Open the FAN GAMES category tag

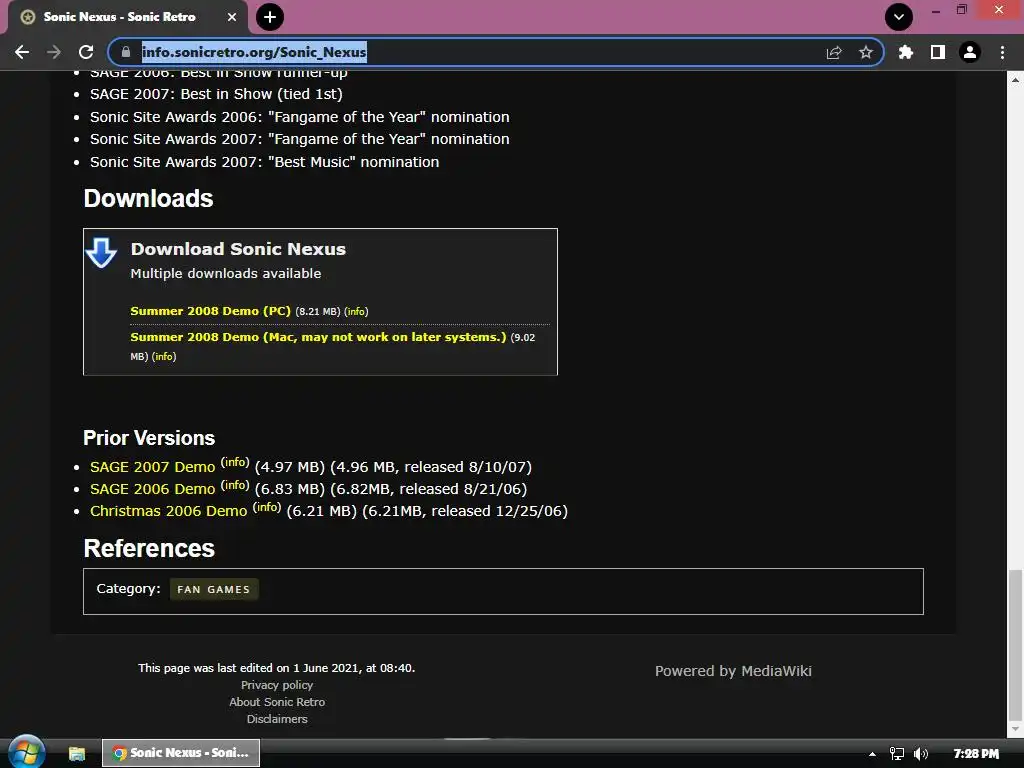214,589
